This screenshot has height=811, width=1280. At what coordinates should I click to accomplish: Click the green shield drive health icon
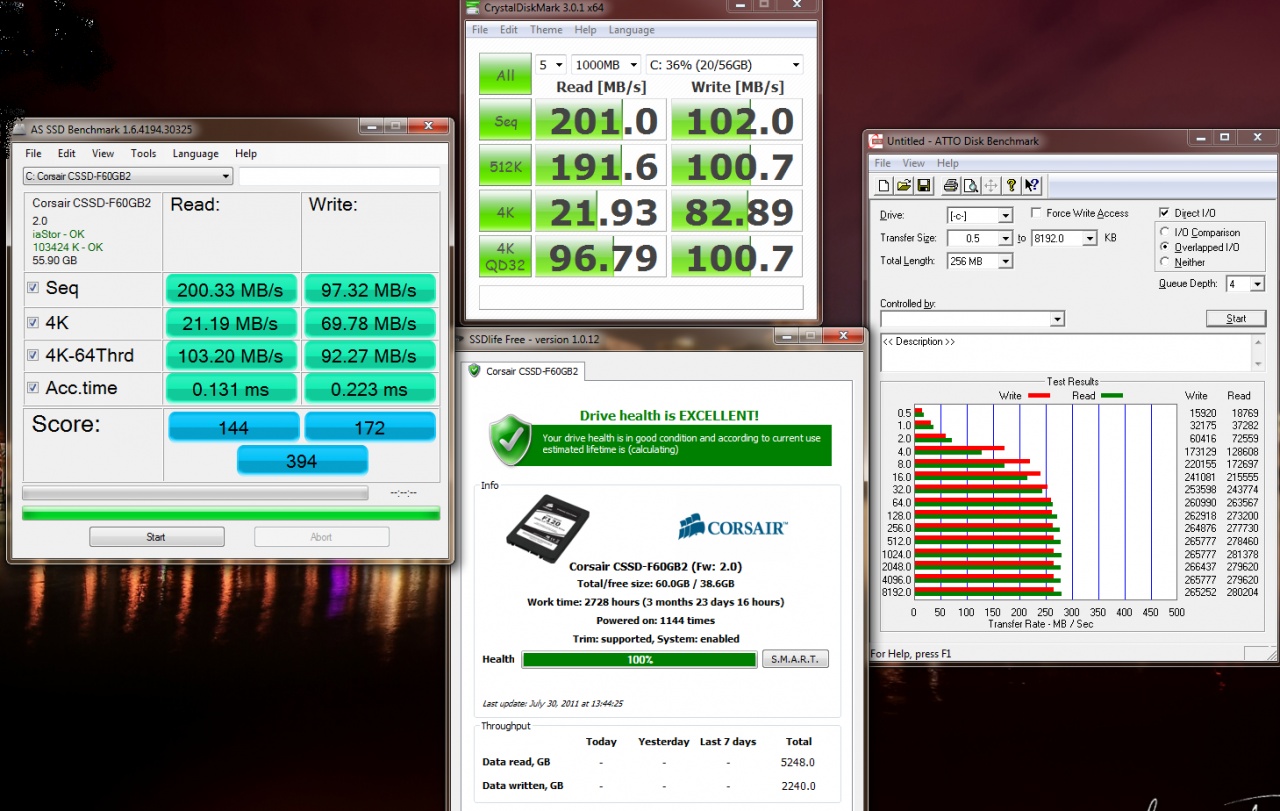509,440
